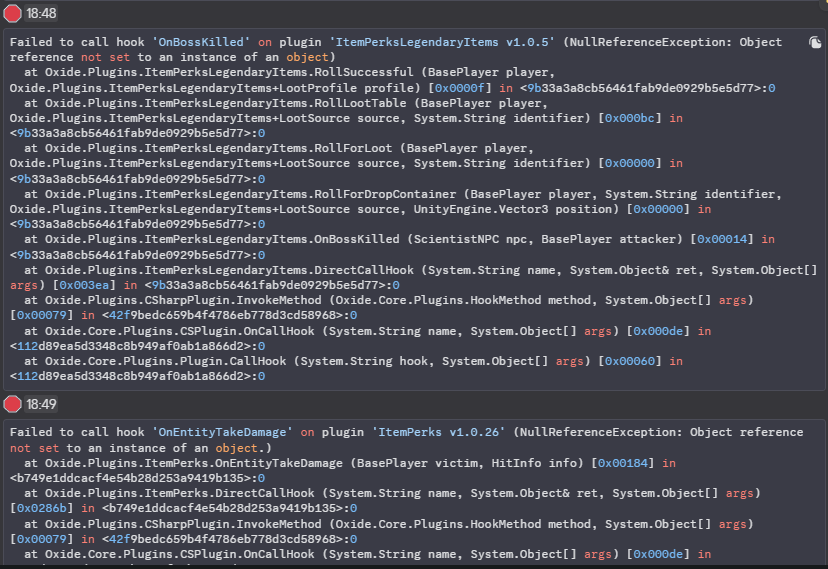Click the 'ItemPerks v1.0.26' plugin name

tap(439, 432)
